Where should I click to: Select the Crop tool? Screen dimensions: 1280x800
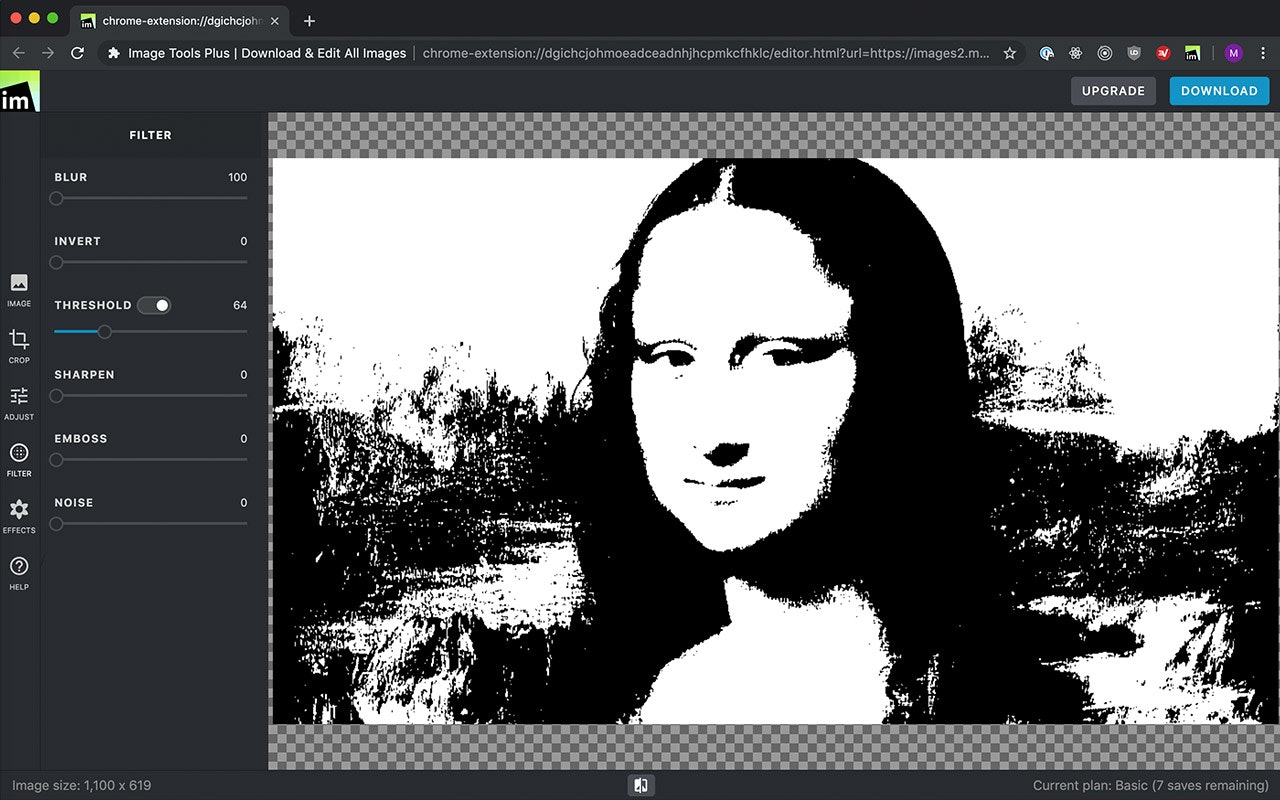click(19, 346)
